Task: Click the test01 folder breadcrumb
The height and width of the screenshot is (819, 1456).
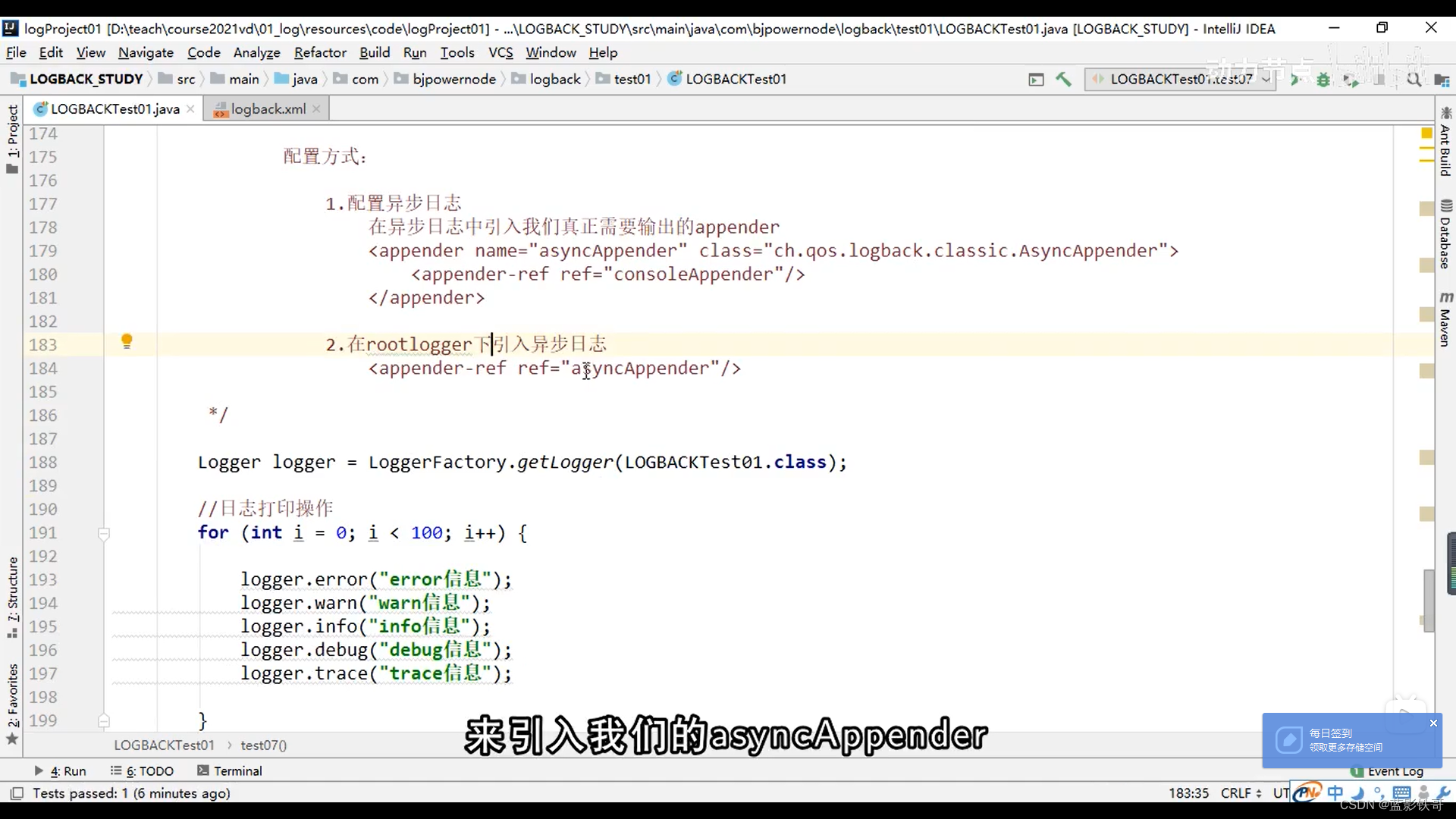Action: click(623, 79)
